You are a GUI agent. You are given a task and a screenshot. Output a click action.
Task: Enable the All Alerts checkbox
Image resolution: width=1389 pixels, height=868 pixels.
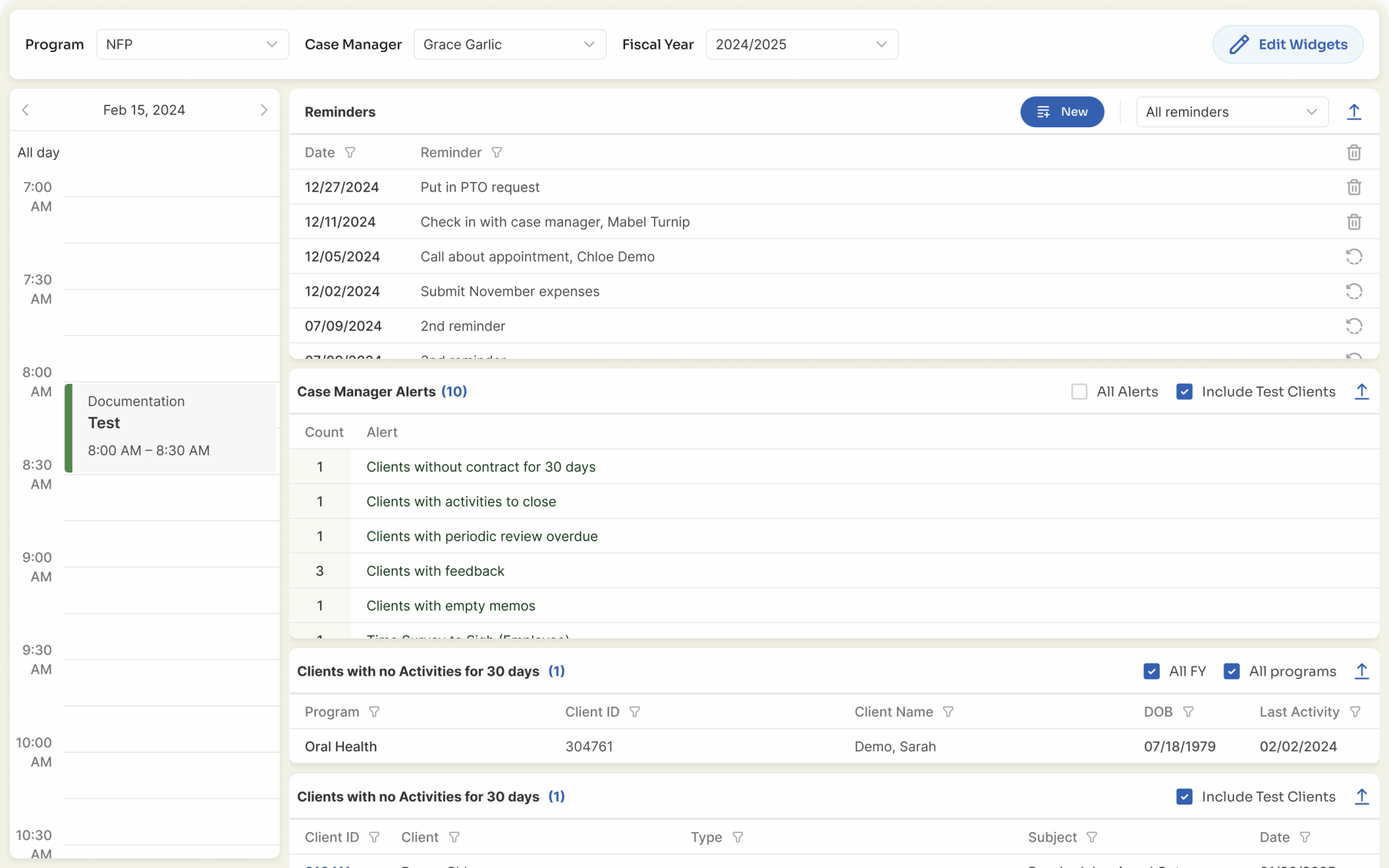tap(1079, 392)
